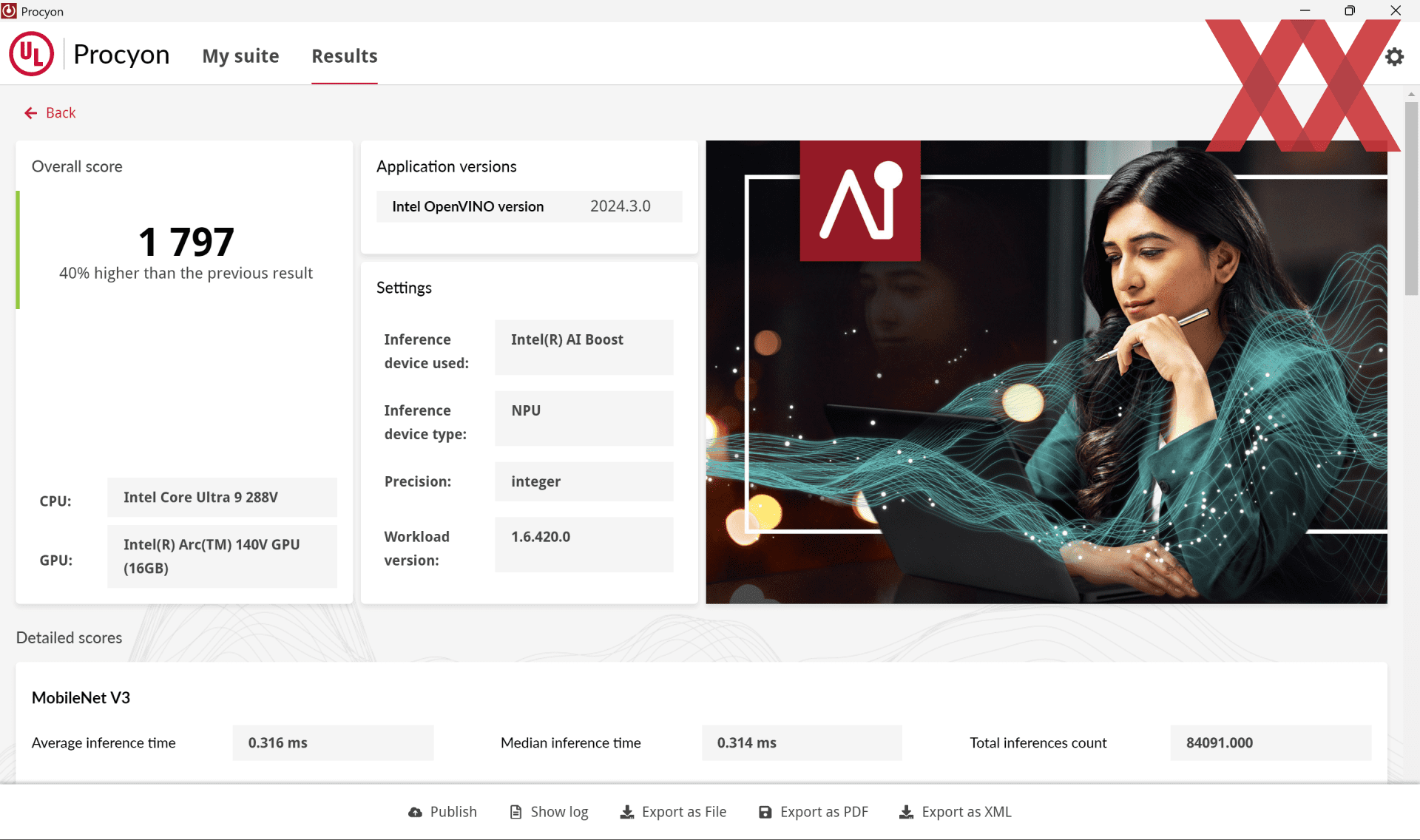Screen dimensions: 1420x840
Task: Click the CPU: label
Action: [x=55, y=501]
